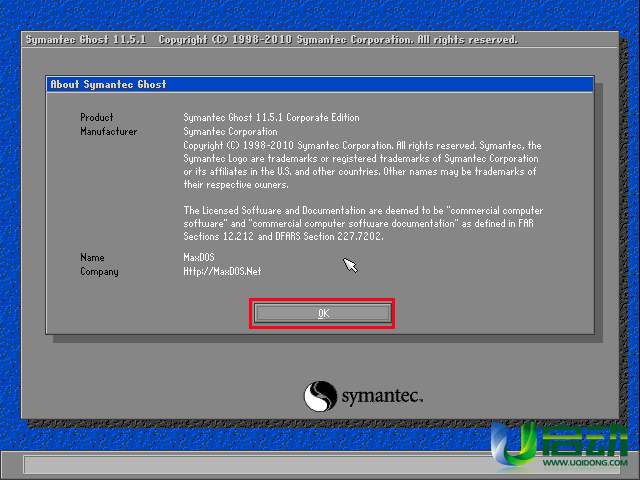Screen dimensions: 640x480
Task: Click the 'their respective owners.' line
Action: point(236,184)
